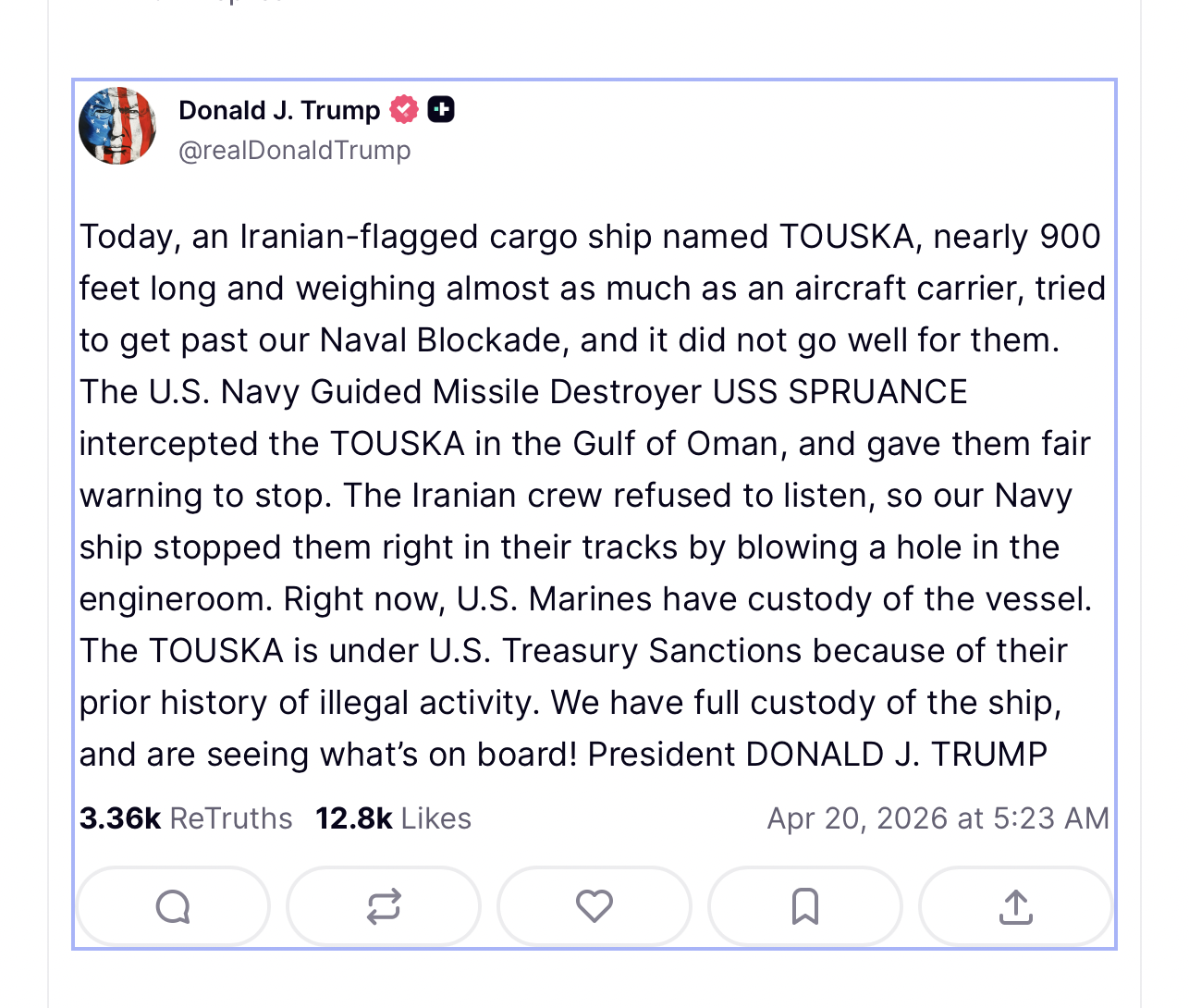Visit the @realDonaldTrump handle link
Viewport: 1189px width, 1008px height.
tap(295, 150)
